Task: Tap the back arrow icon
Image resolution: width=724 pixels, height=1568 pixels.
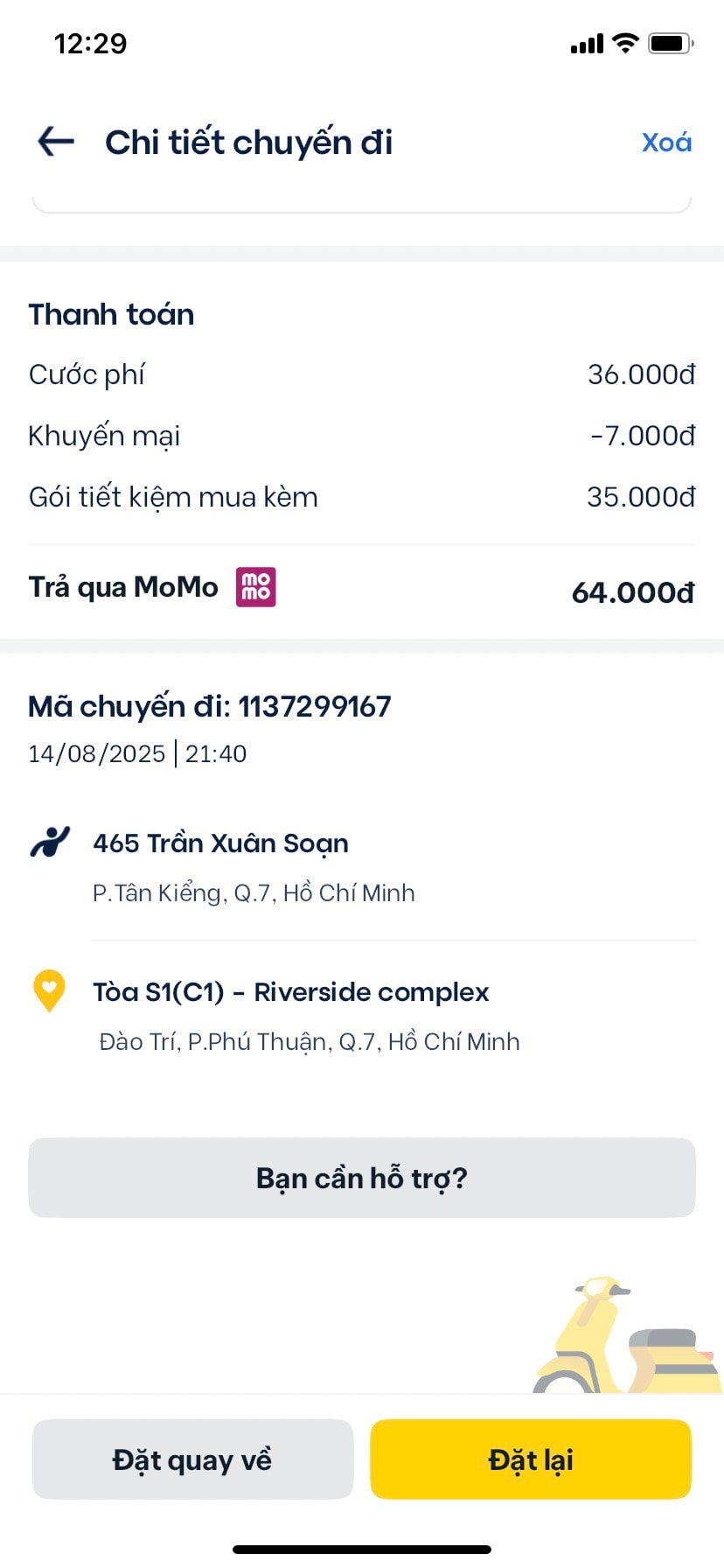Action: click(56, 142)
